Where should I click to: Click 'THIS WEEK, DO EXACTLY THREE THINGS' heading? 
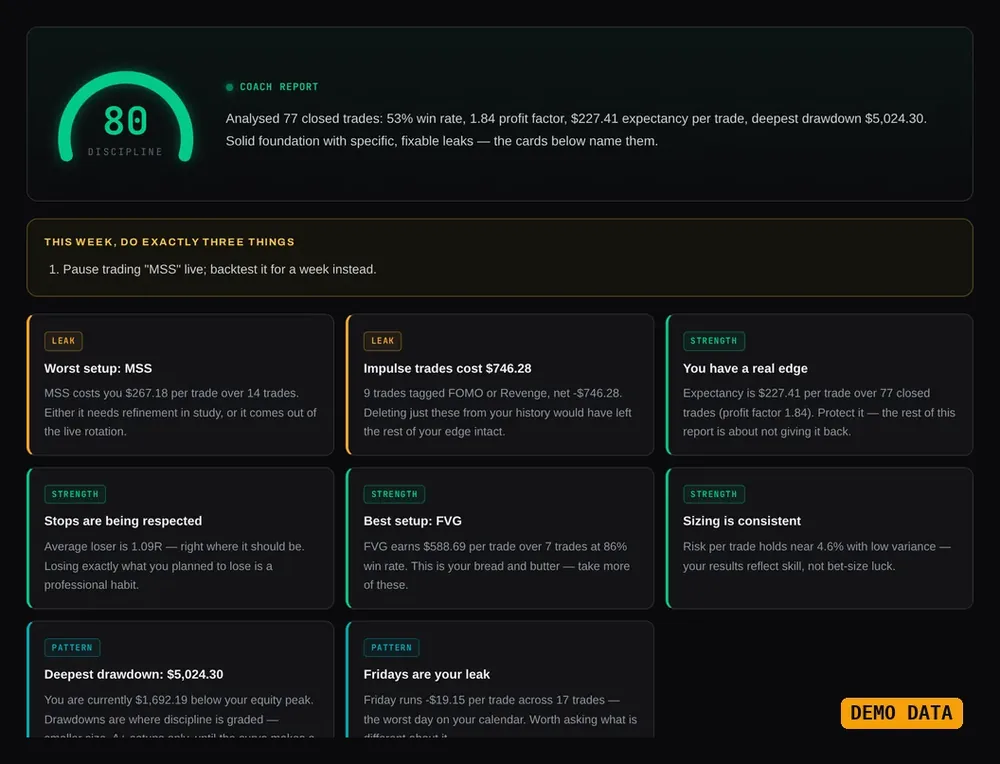click(x=169, y=242)
